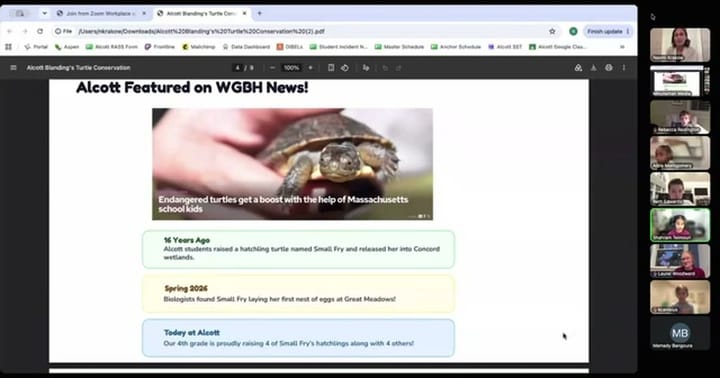Click the address bar file path
The width and height of the screenshot is (720, 378).
tap(201, 31)
